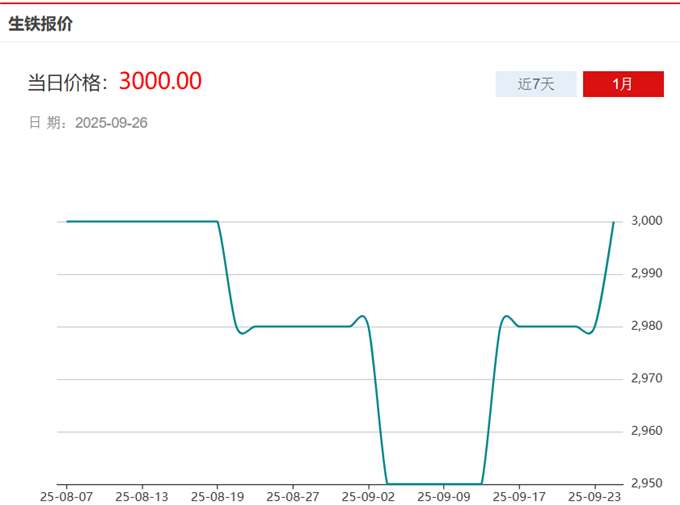The image size is (680, 505).
Task: Click the 3,000 y-axis value label
Action: coord(647,221)
